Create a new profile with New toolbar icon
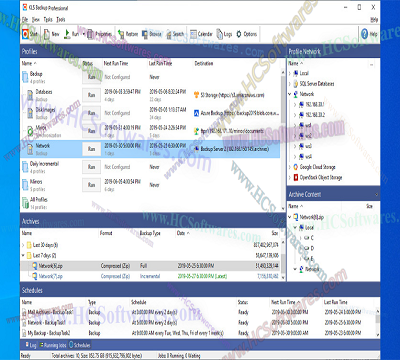400x360 pixels. tap(47, 34)
